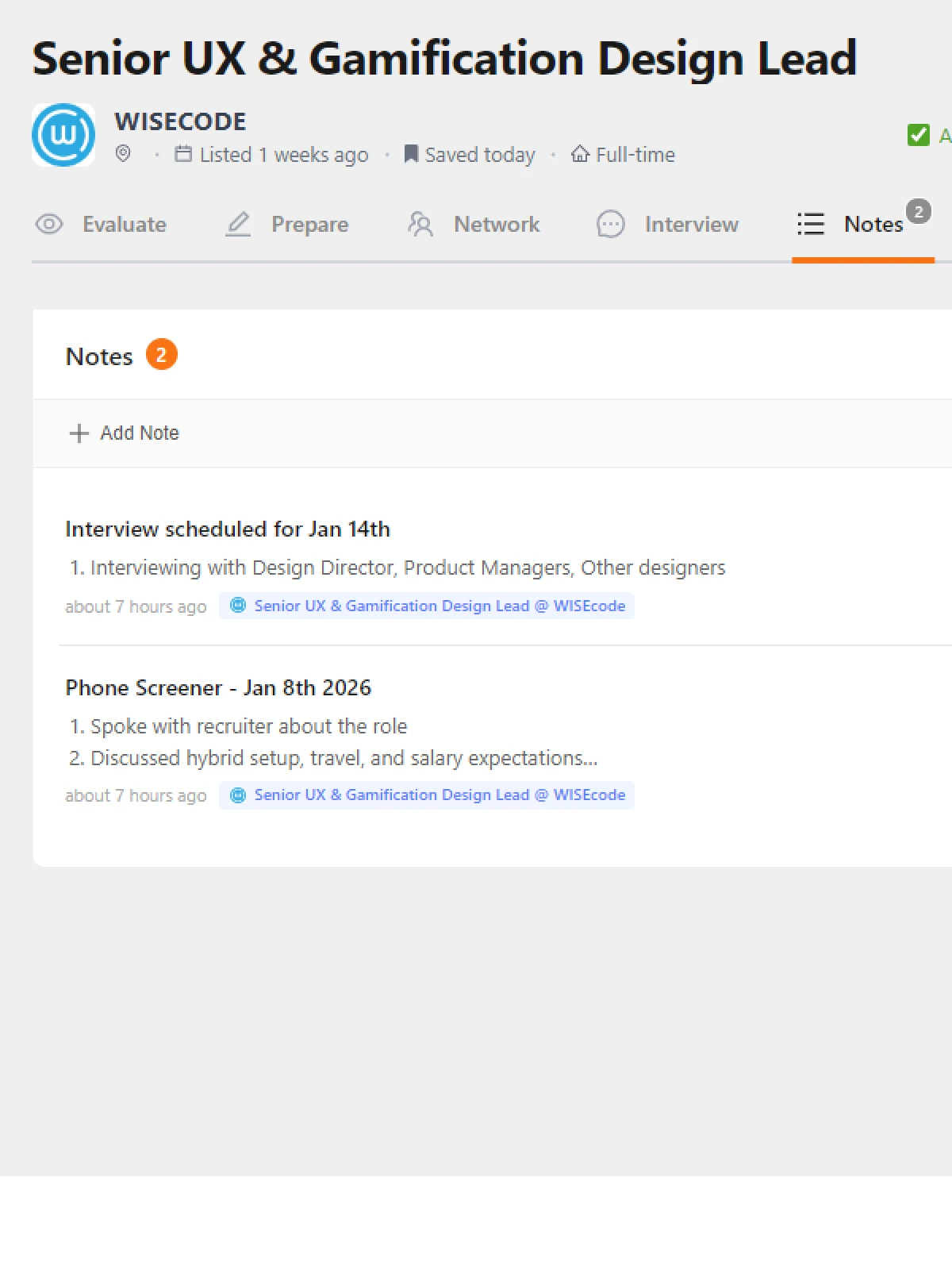This screenshot has height=1270, width=952.
Task: Open the 'Interview scheduled for Jan 14th' note
Action: coord(228,529)
